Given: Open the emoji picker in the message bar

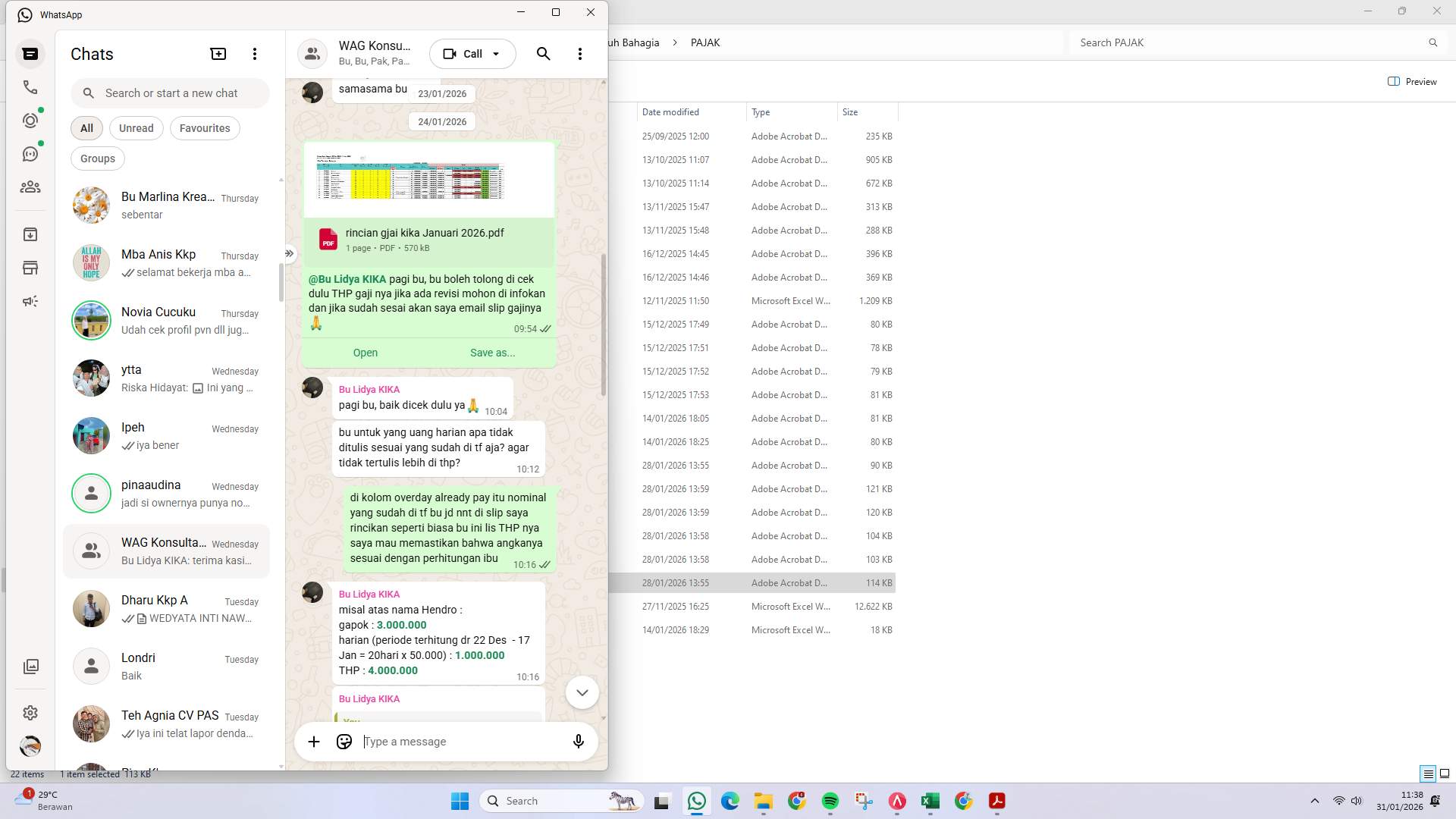Looking at the screenshot, I should pyautogui.click(x=344, y=741).
